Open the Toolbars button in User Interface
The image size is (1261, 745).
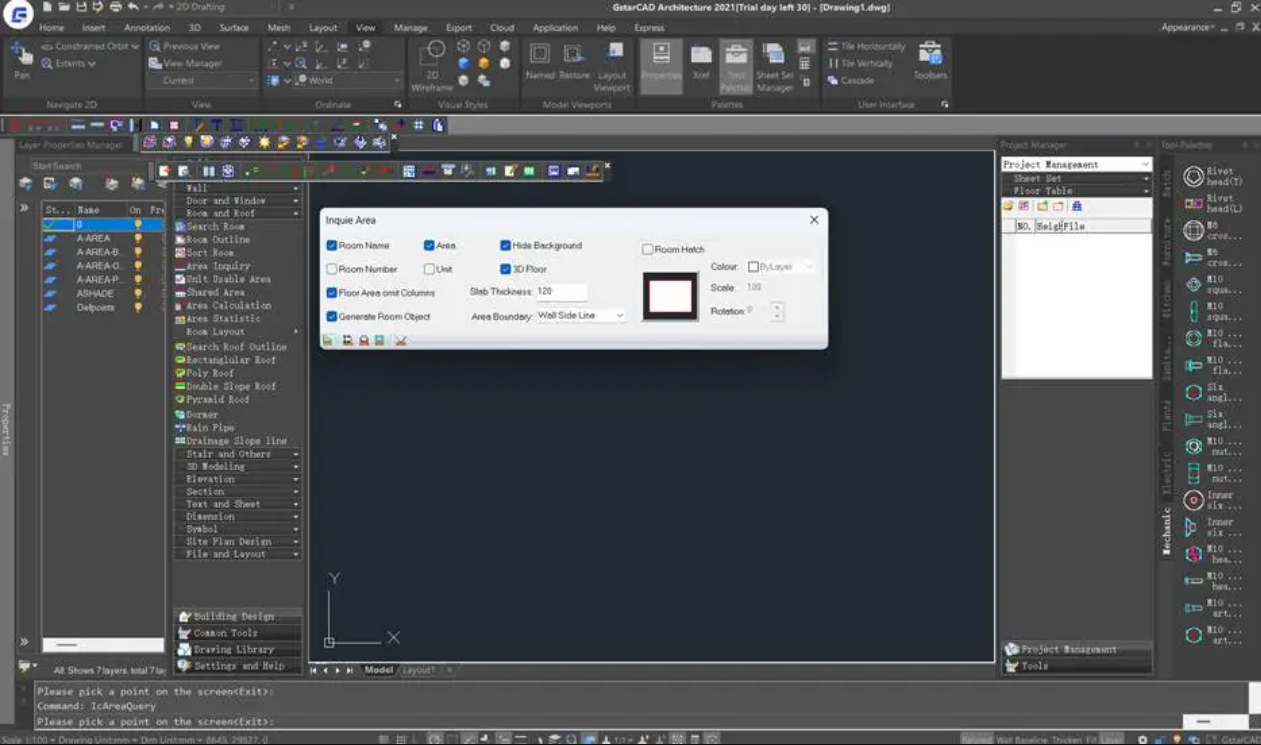pos(930,60)
